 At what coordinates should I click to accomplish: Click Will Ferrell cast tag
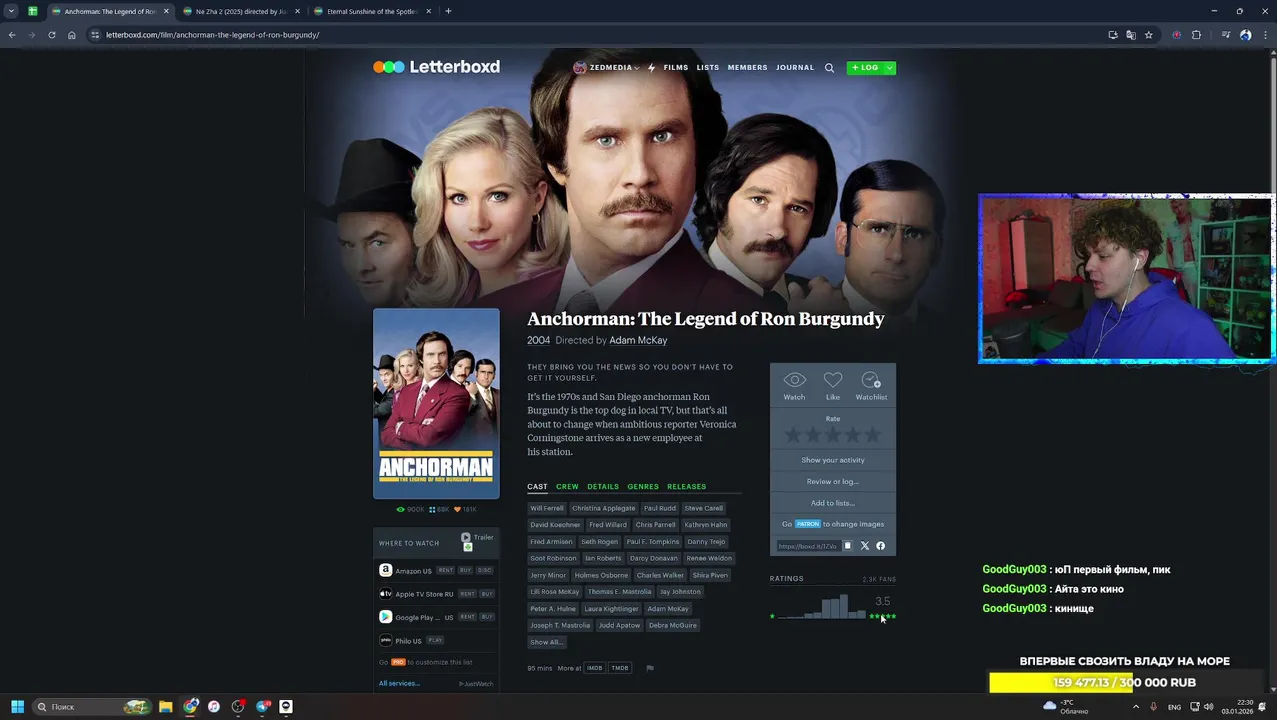[x=547, y=508]
